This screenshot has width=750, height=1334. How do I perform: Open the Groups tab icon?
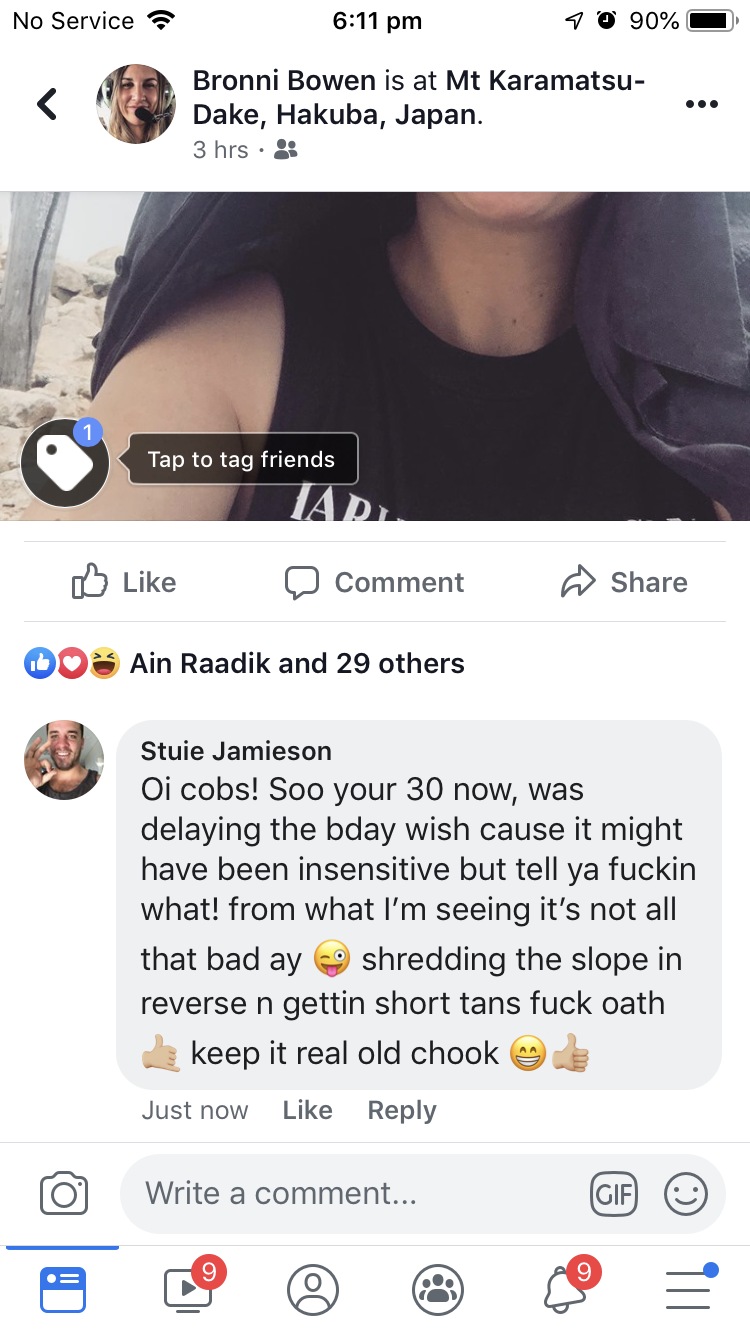pyautogui.click(x=438, y=1290)
